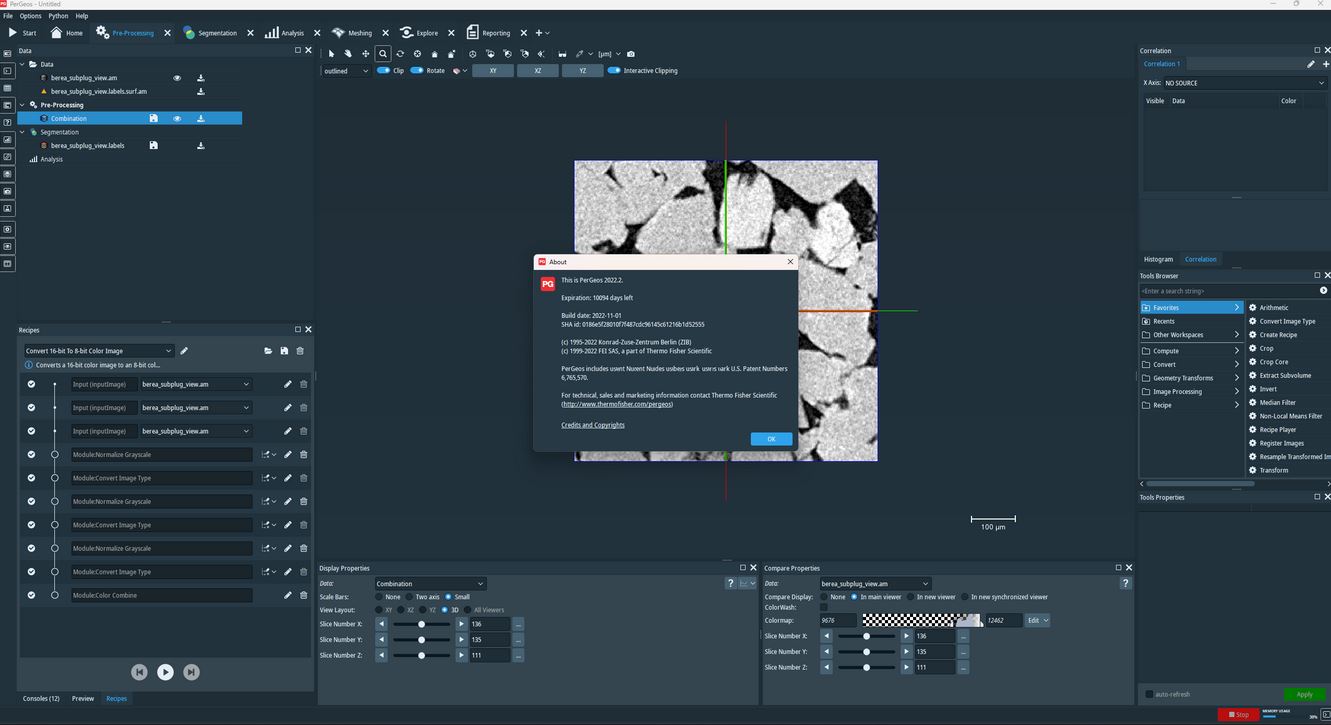
Task: Click the Apply button
Action: [x=1304, y=694]
